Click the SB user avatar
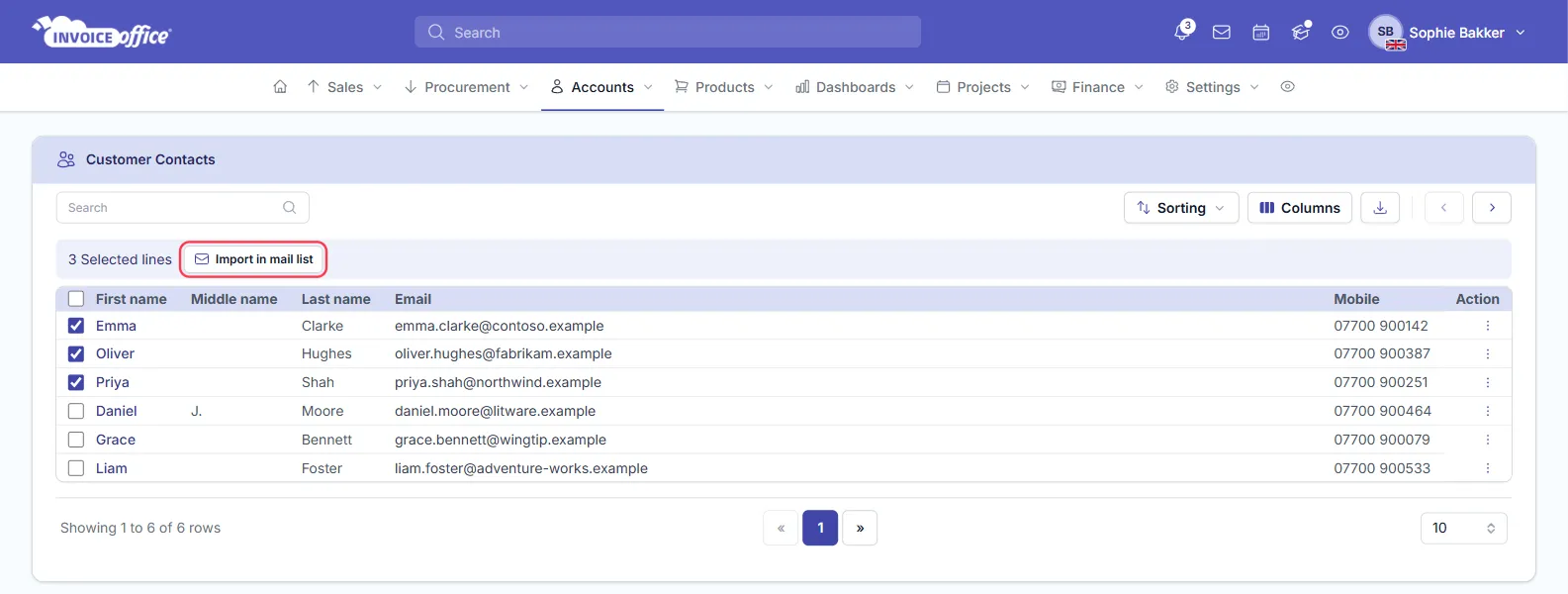Image resolution: width=1568 pixels, height=594 pixels. tap(1386, 33)
